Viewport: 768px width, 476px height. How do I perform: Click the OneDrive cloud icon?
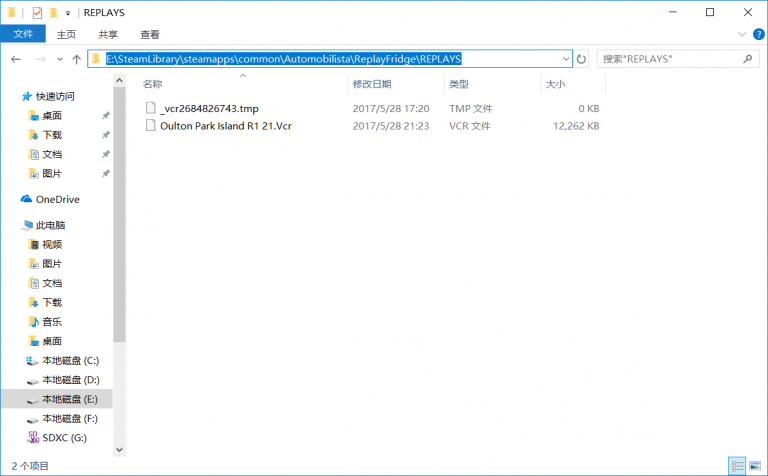point(26,199)
